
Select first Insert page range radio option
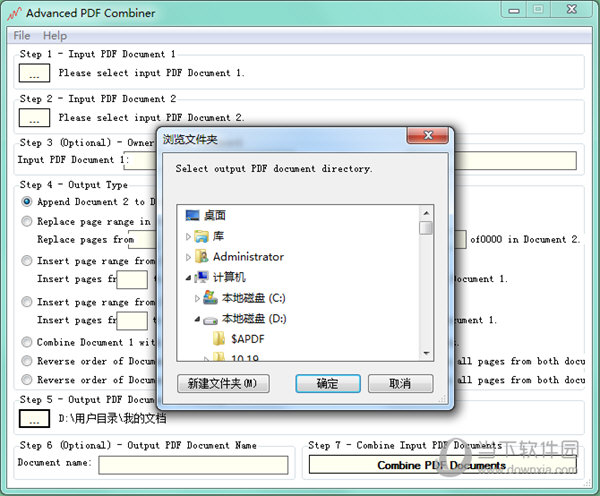[x=26, y=261]
